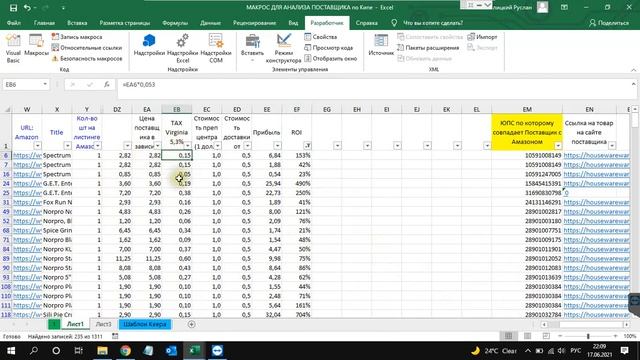
Task: Click vertical scrollbar up arrow
Action: tap(635, 109)
